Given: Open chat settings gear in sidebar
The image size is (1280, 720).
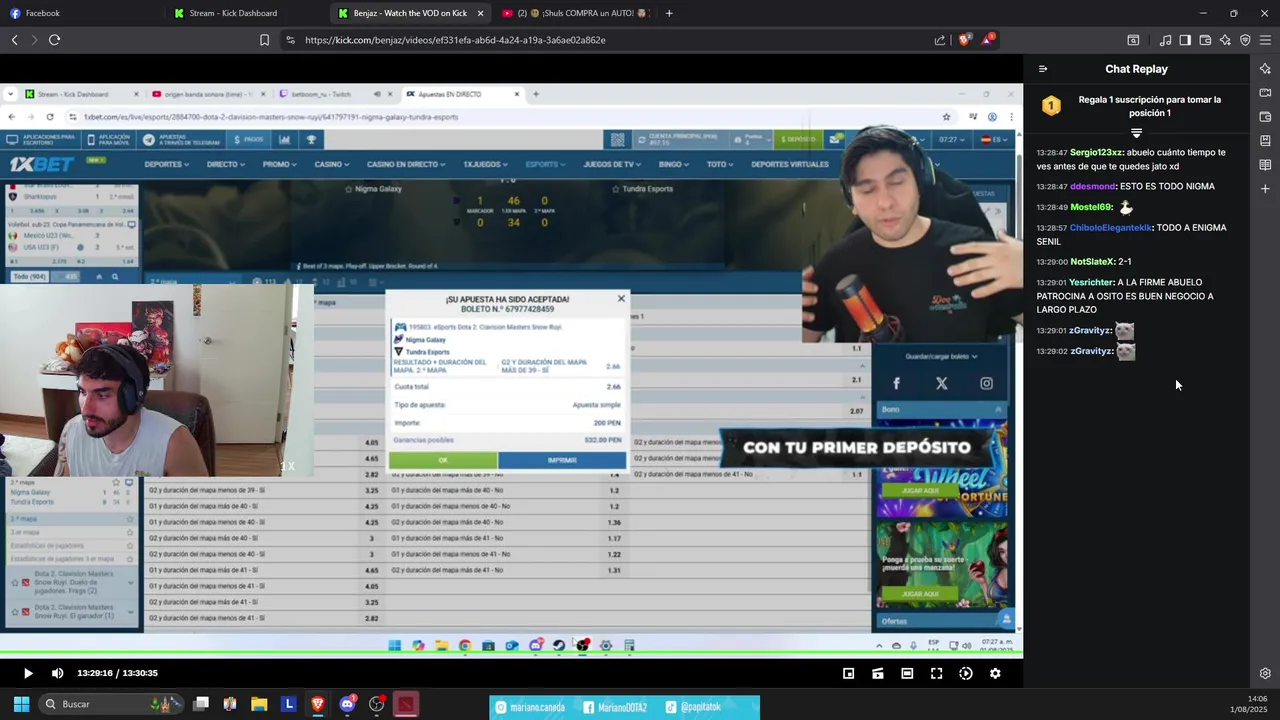Looking at the screenshot, I should (1265, 674).
